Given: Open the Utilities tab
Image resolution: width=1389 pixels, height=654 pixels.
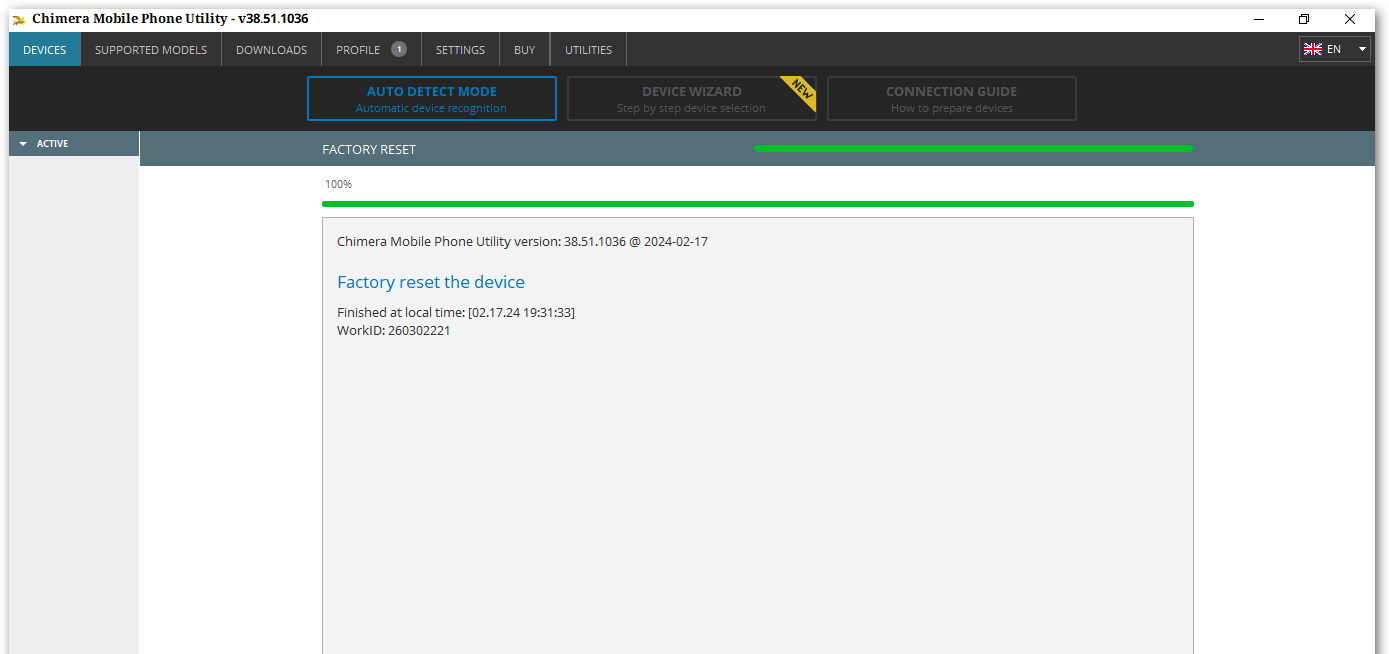Looking at the screenshot, I should click(x=588, y=50).
